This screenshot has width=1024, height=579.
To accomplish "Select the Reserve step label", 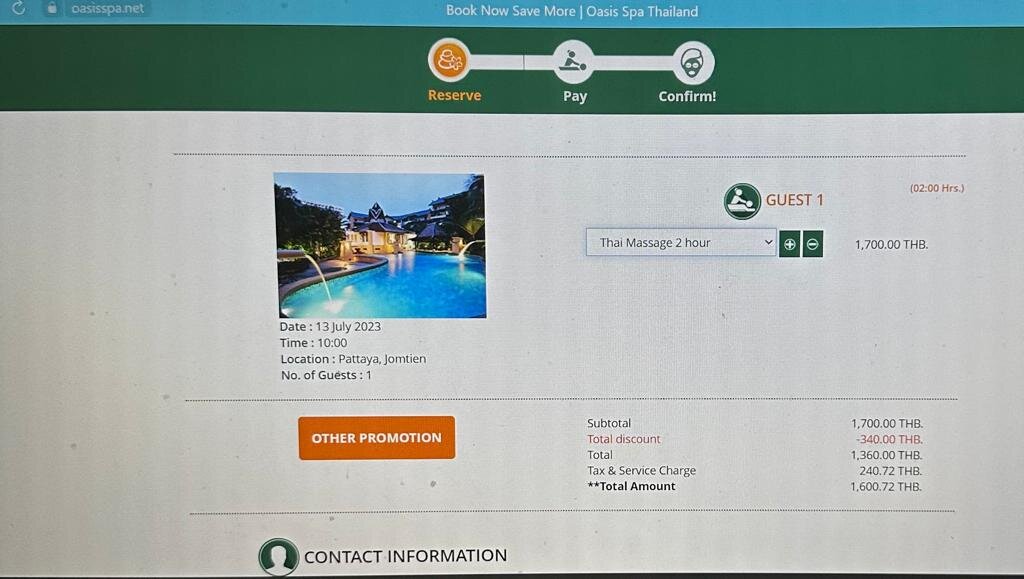I will (455, 95).
